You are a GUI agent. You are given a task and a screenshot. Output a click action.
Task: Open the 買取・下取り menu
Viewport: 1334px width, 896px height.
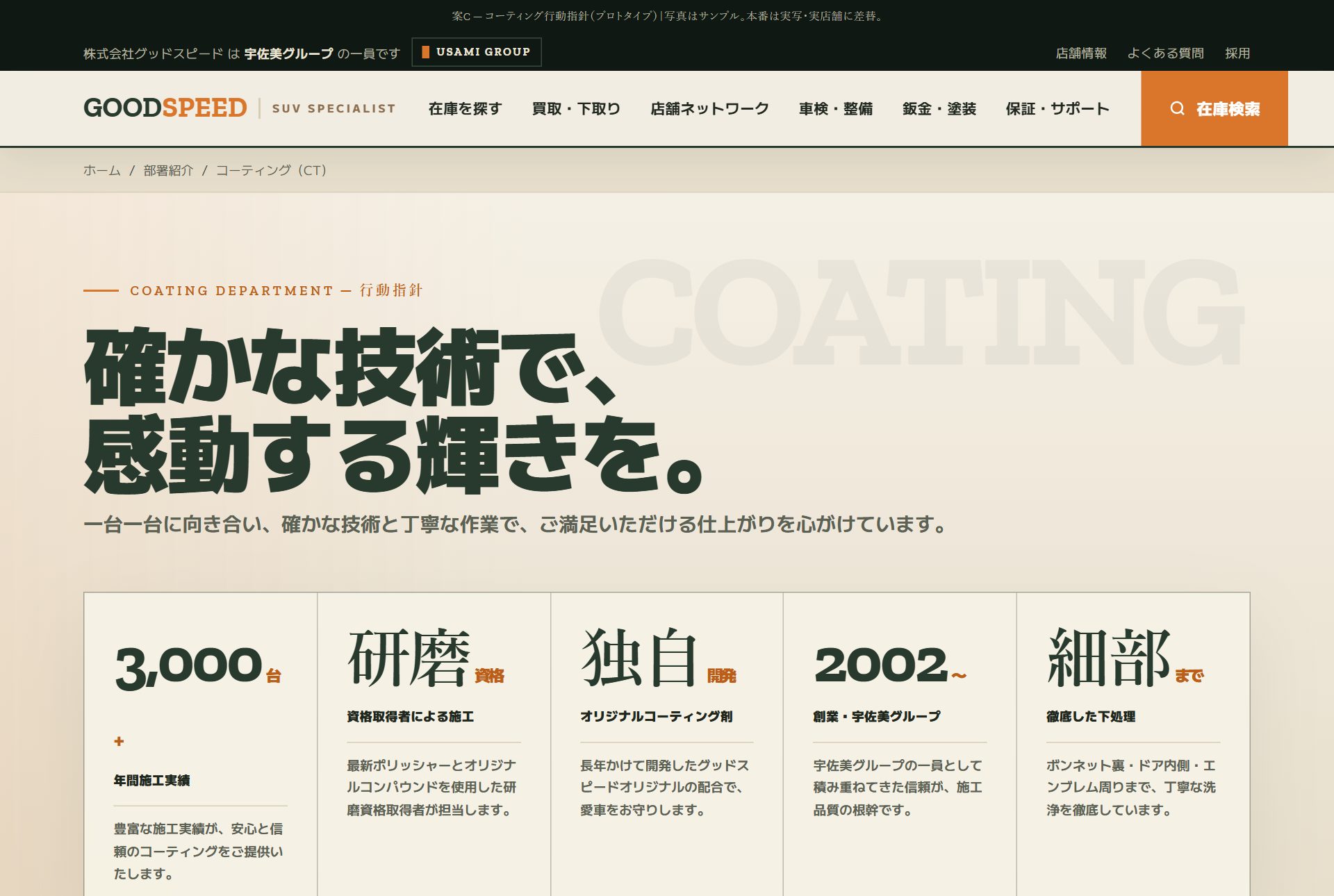[576, 108]
